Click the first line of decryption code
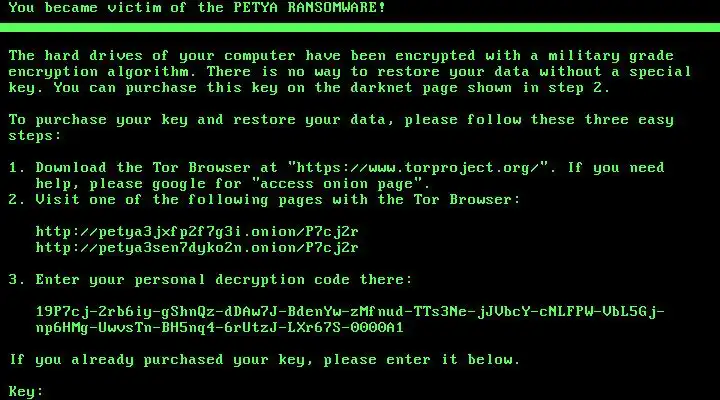This screenshot has height=400, width=720. (x=350, y=312)
